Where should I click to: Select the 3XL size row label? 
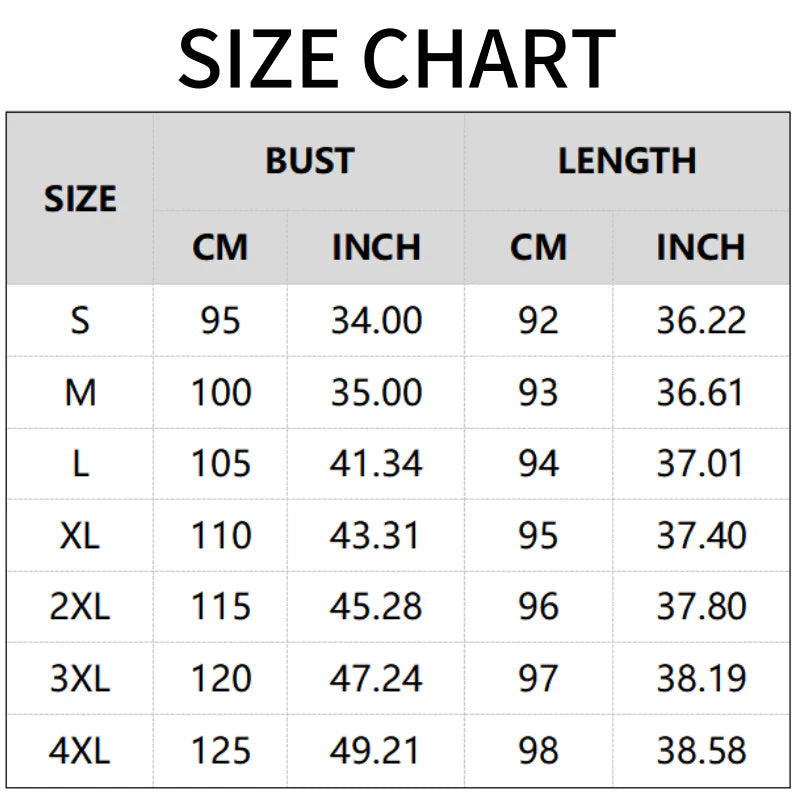pos(80,679)
